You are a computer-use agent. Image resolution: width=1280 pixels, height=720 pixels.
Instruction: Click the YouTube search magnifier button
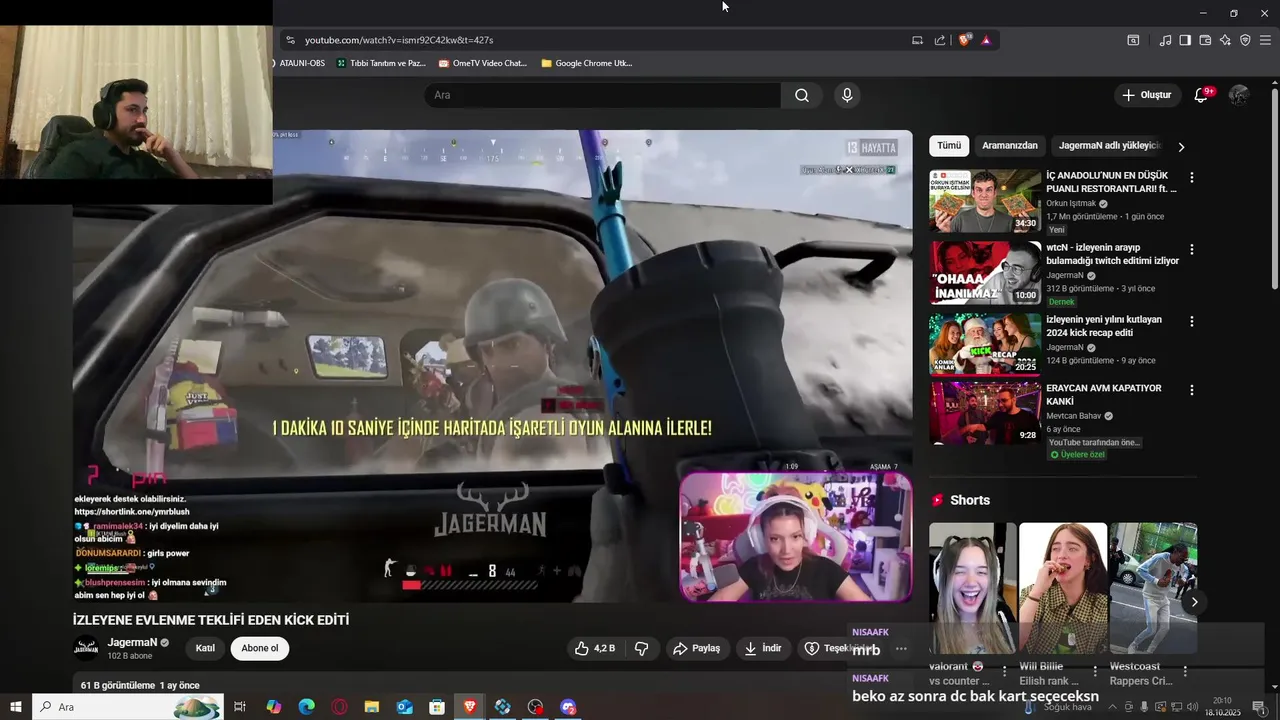802,95
